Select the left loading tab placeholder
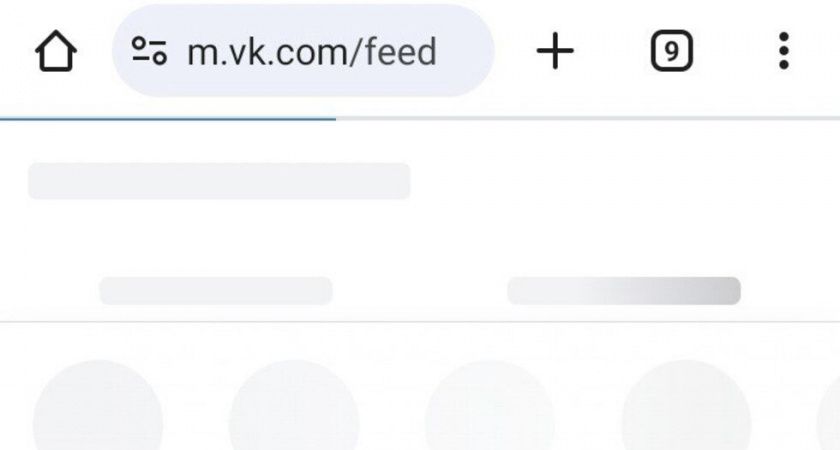 [x=216, y=291]
